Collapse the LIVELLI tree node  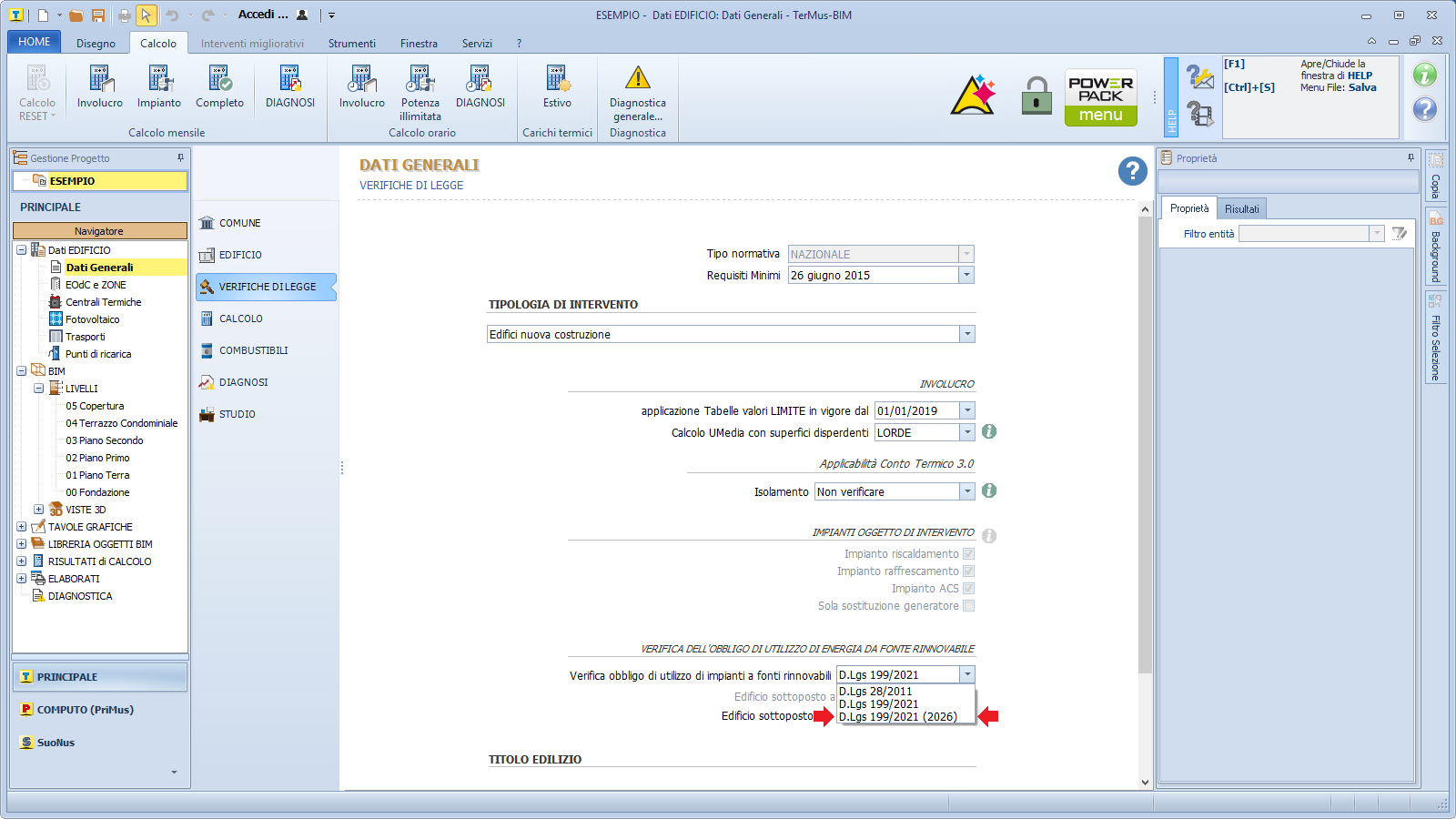click(39, 389)
